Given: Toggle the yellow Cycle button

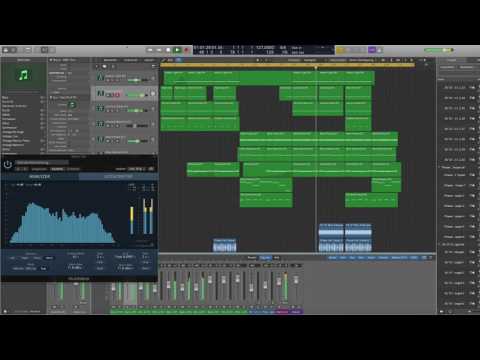Looking at the screenshot, I should coord(340,50).
